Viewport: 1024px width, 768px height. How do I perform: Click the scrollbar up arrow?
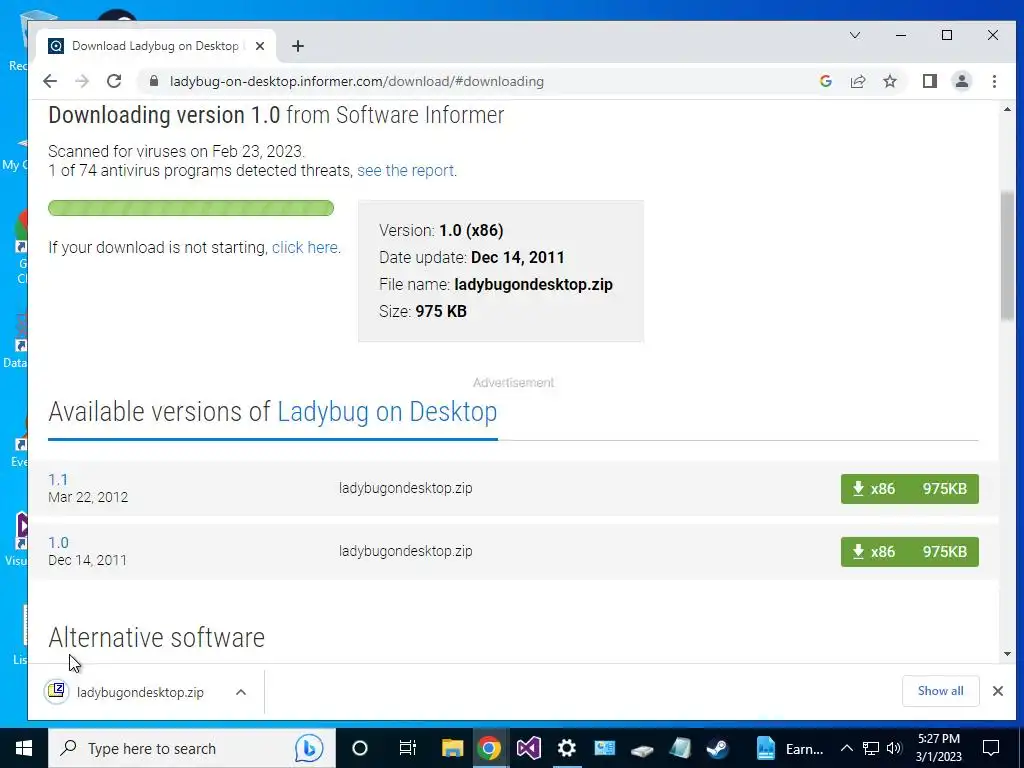(x=1006, y=109)
